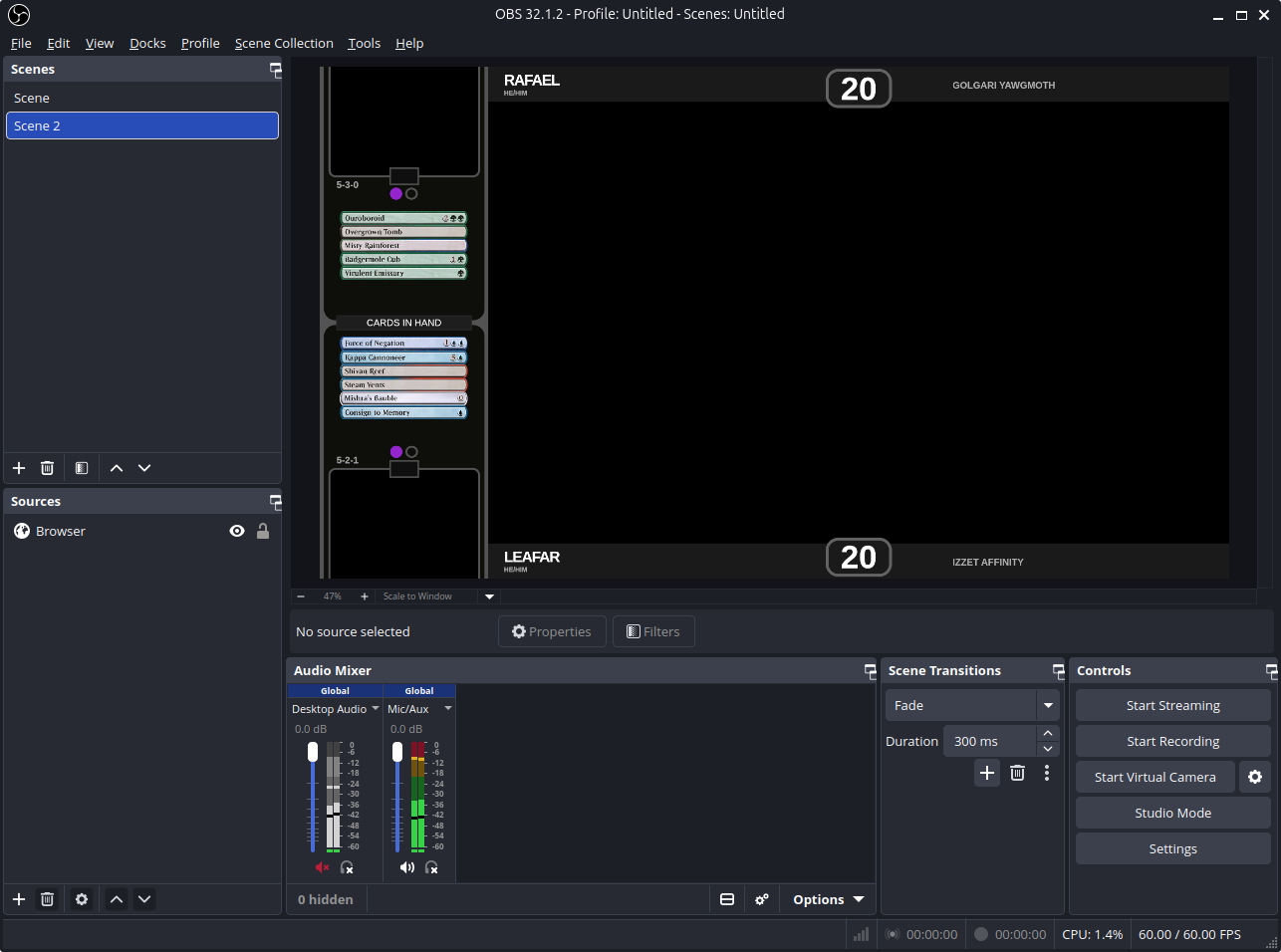Image resolution: width=1281 pixels, height=952 pixels.
Task: Move source up arrow in Sources dock
Action: tap(117, 899)
